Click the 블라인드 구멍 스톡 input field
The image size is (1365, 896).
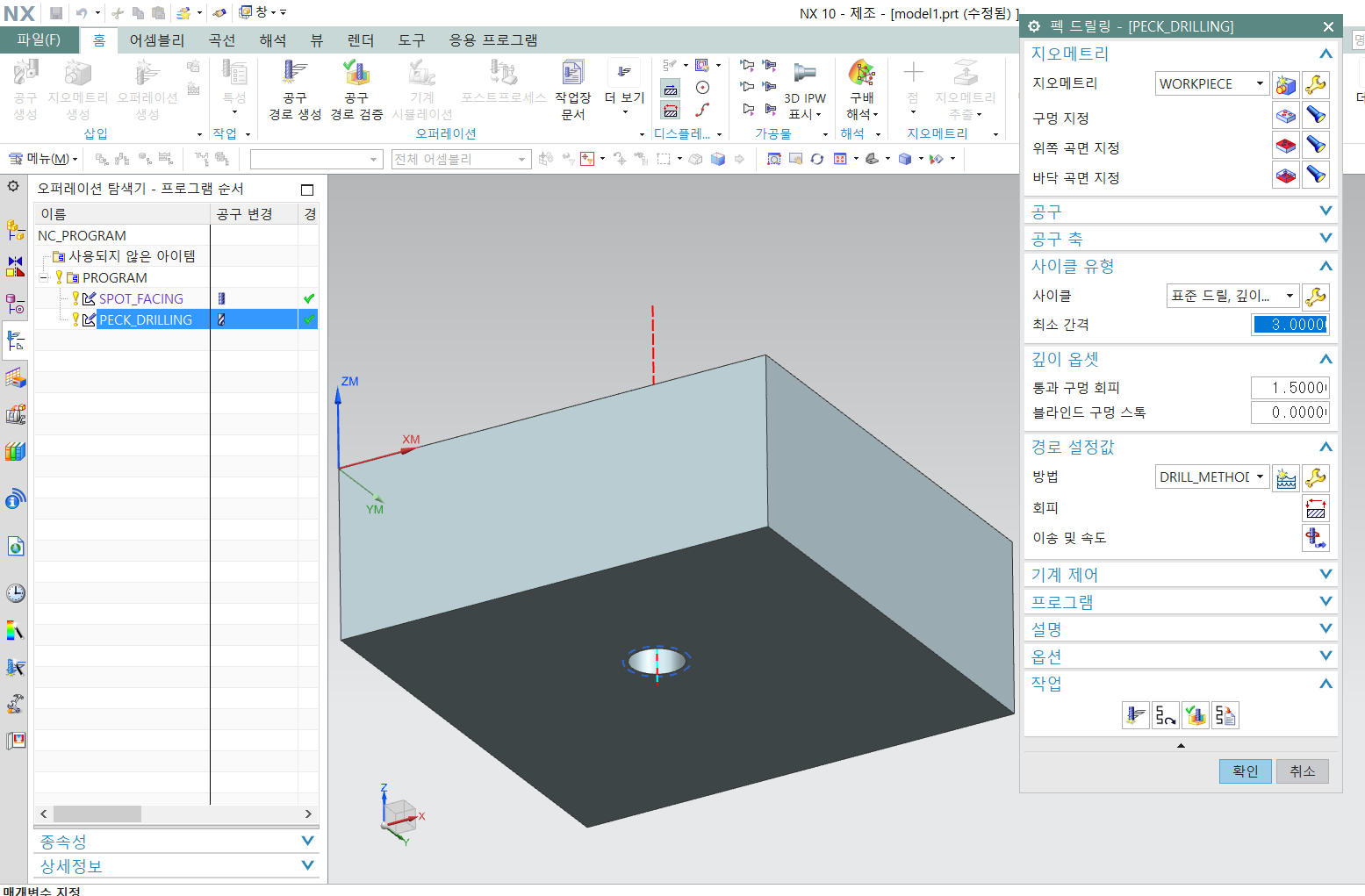pyautogui.click(x=1290, y=412)
